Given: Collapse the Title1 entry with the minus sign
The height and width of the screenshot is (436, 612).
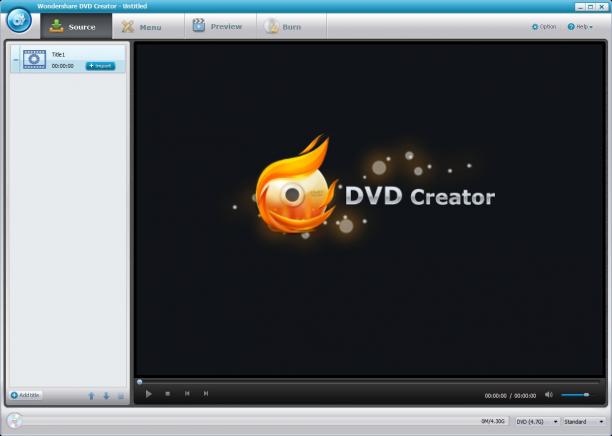Looking at the screenshot, I should click(16, 60).
